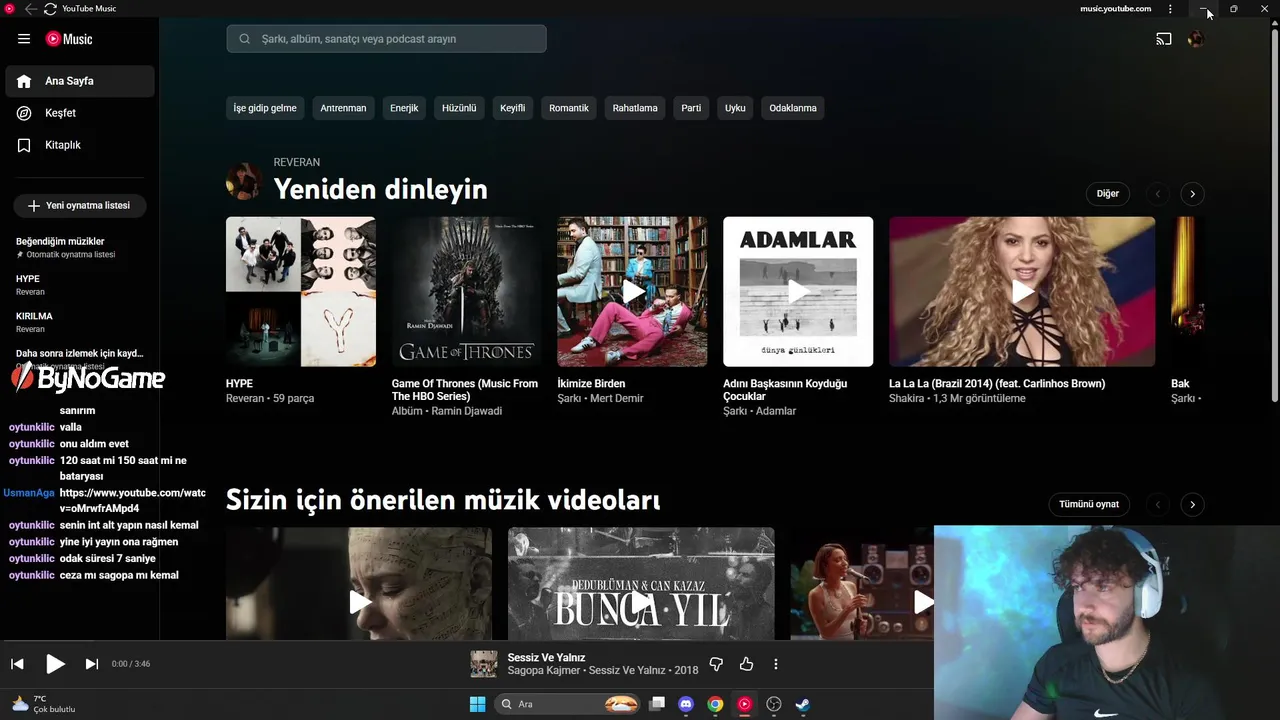This screenshot has width=1280, height=720.
Task: Click the taskbar Ara search box
Action: pyautogui.click(x=566, y=704)
